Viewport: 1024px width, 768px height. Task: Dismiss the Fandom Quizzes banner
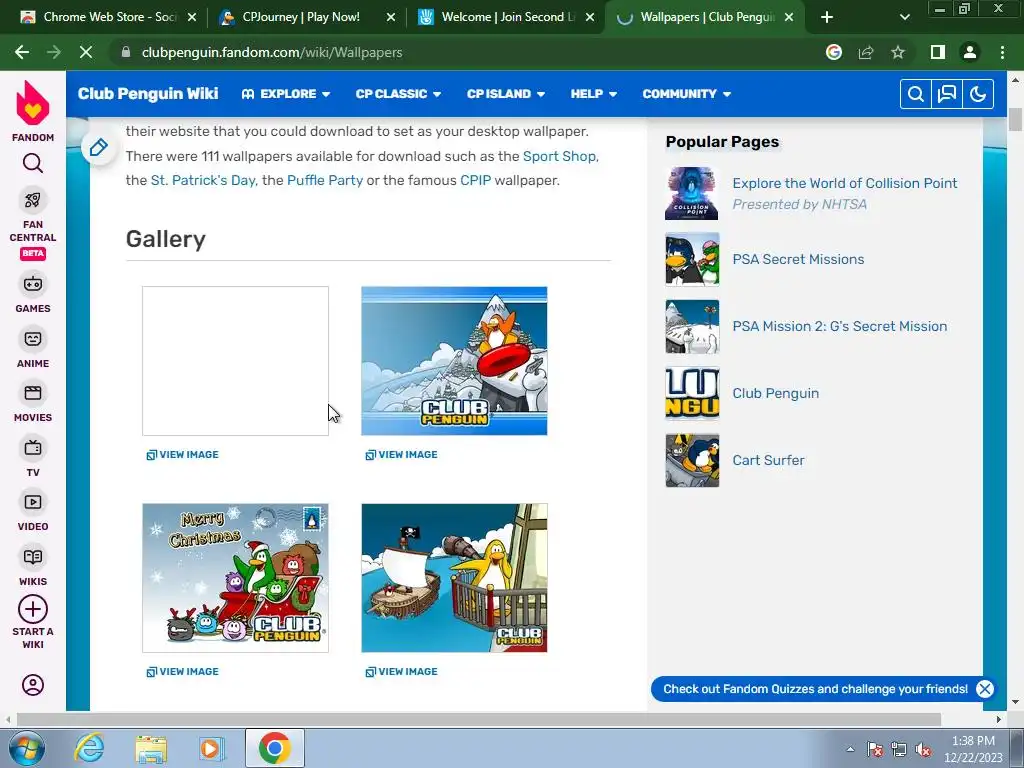pos(985,689)
